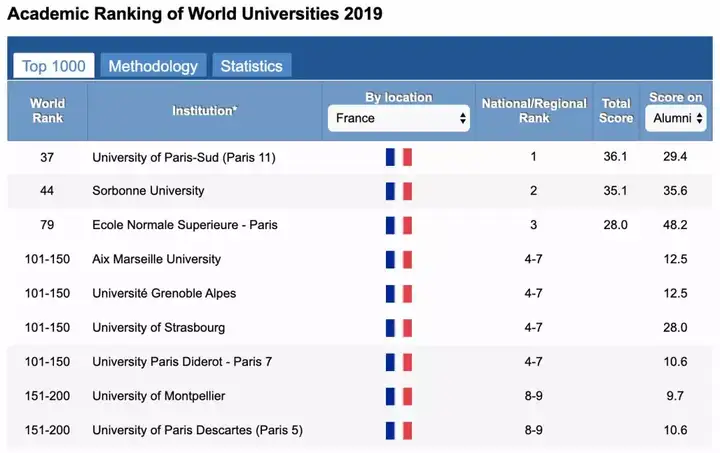This screenshot has height=453, width=720.
Task: Click the flag in University of Strasbourg row
Action: [398, 327]
